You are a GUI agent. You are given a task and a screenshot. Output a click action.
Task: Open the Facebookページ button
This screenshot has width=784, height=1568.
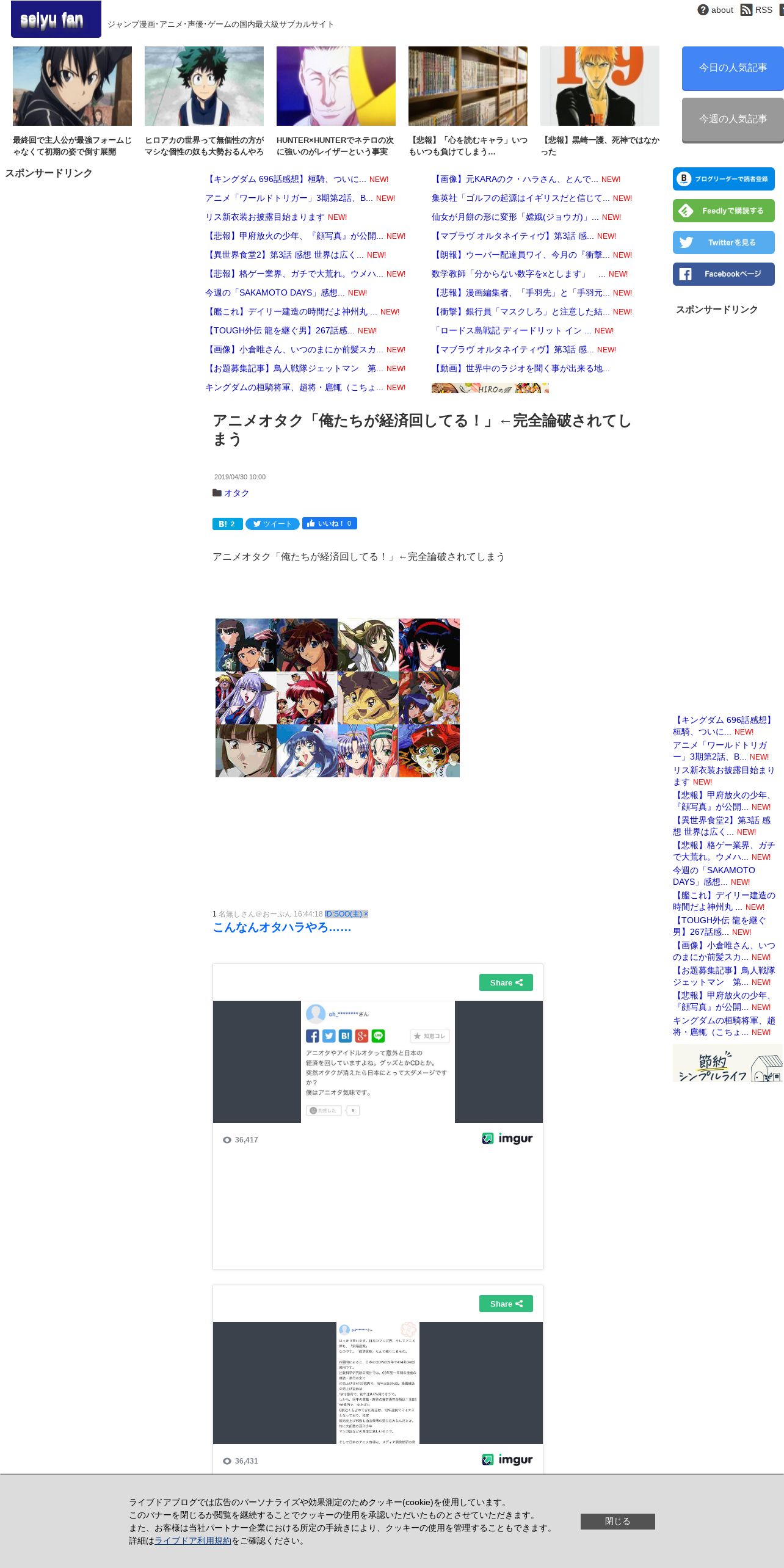(x=724, y=274)
